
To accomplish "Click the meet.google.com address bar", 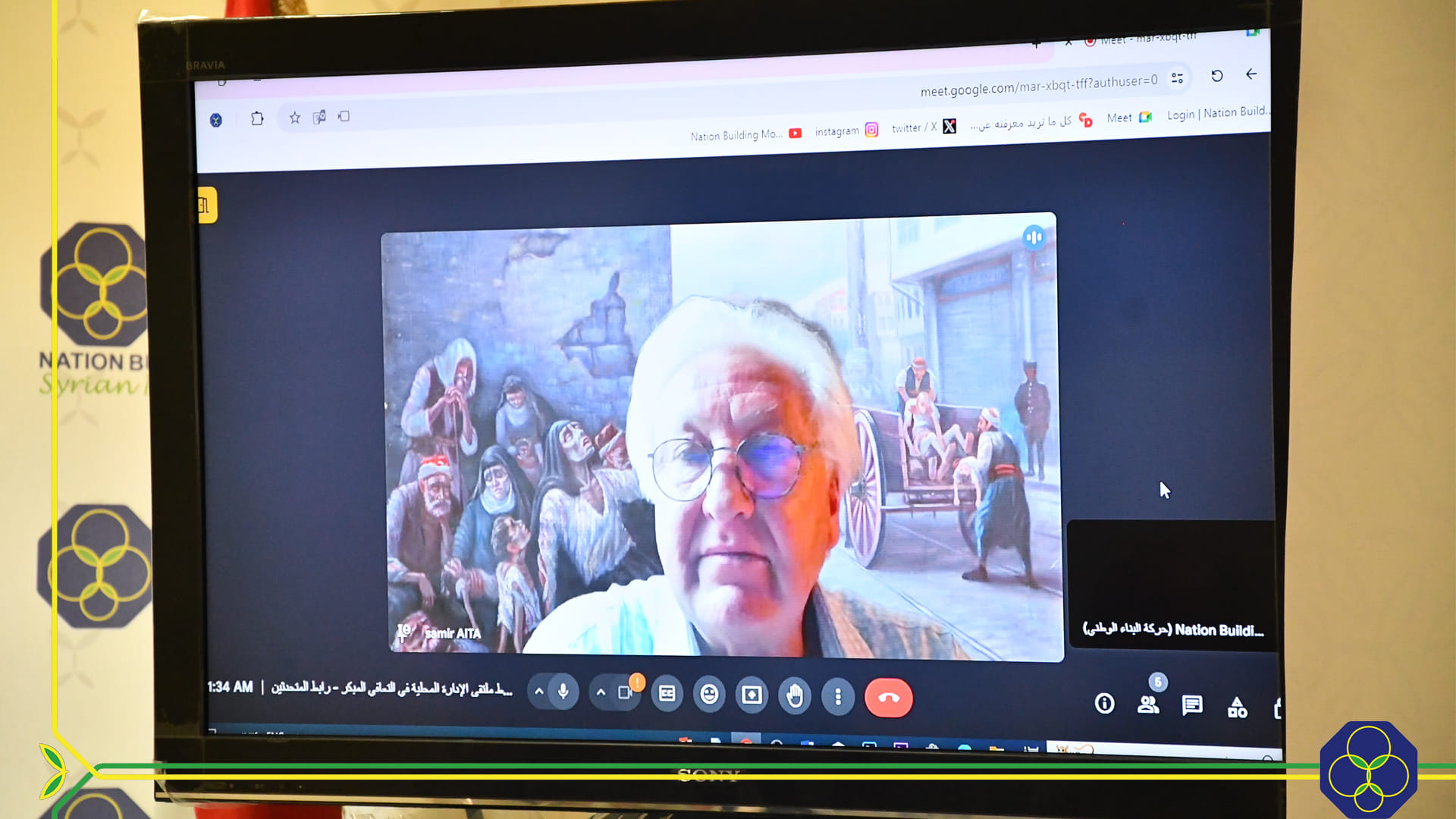I will pyautogui.click(x=1038, y=86).
